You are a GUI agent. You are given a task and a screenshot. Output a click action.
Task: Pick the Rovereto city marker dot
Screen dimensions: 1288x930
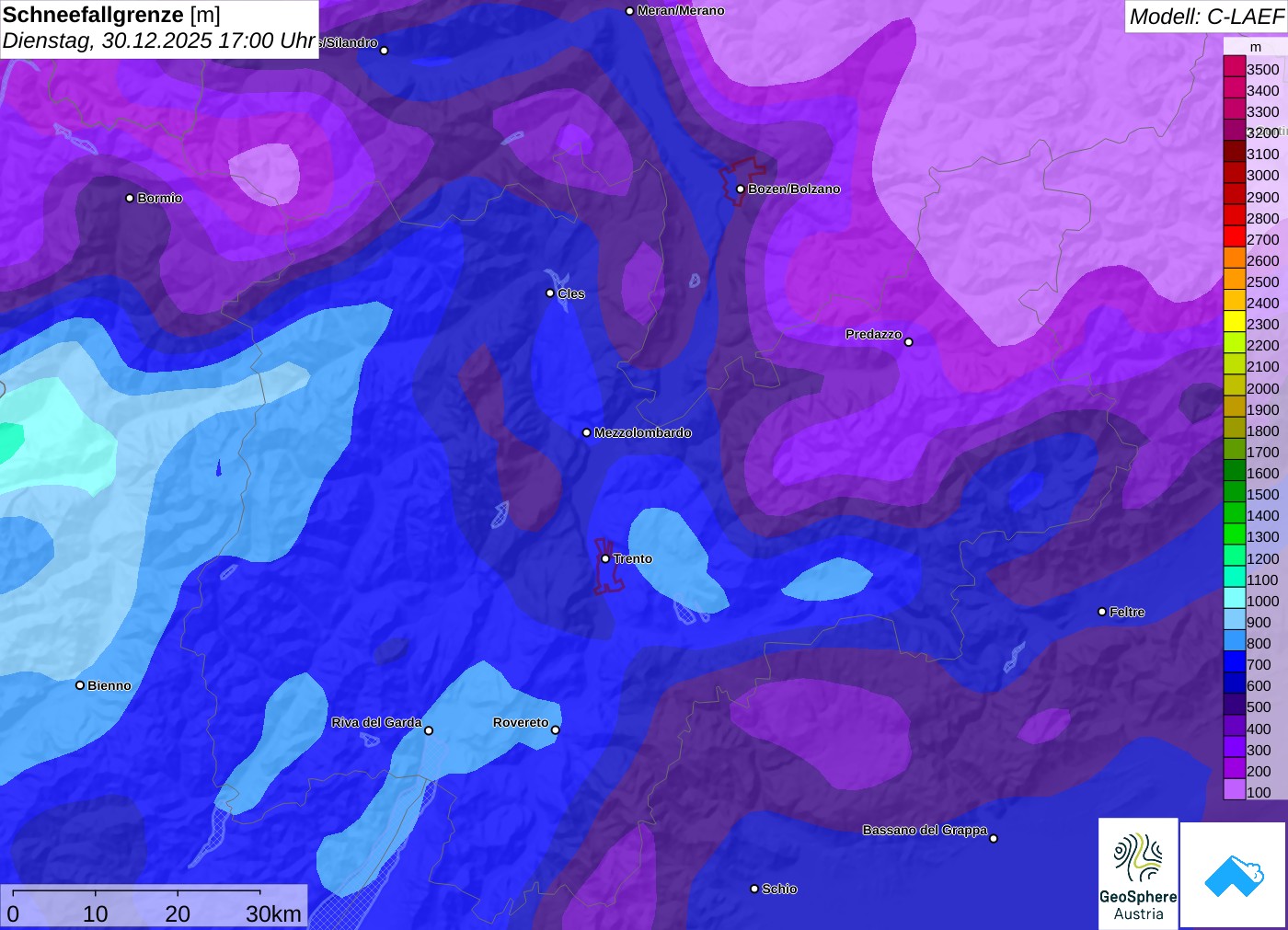[x=556, y=730]
